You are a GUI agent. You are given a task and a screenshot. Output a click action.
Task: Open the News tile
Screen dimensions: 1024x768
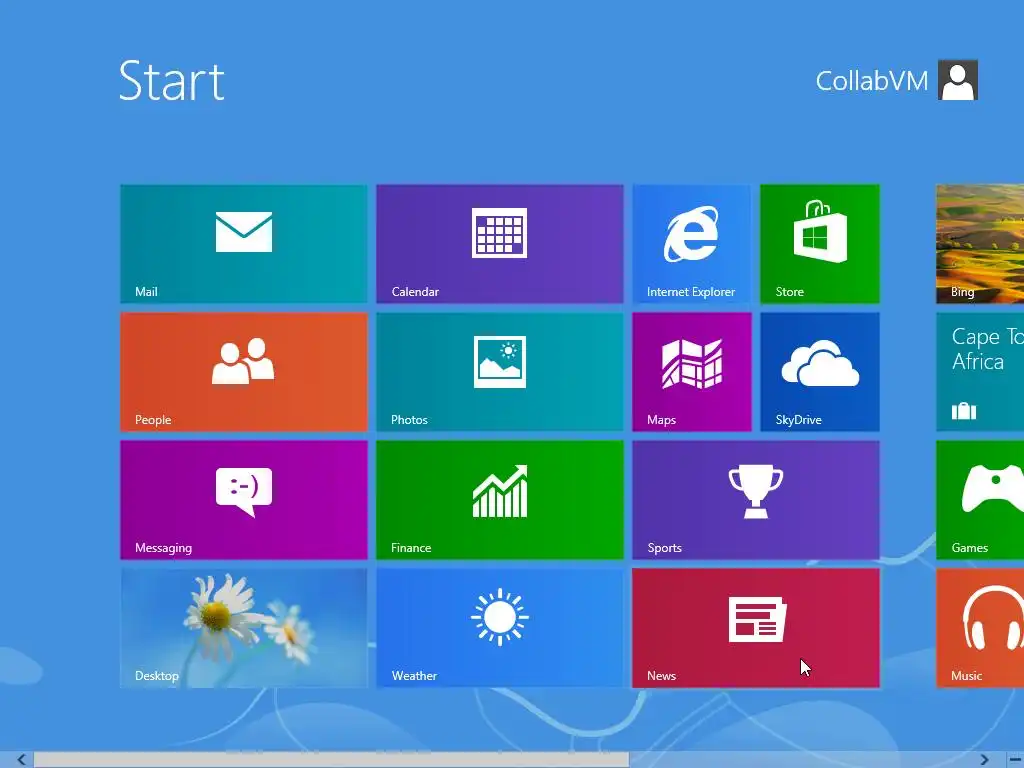756,628
